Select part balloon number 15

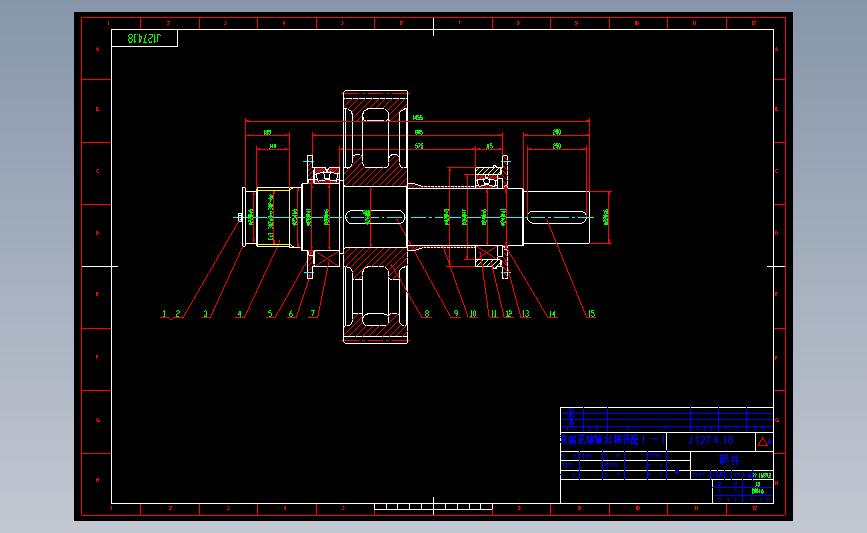tap(591, 313)
